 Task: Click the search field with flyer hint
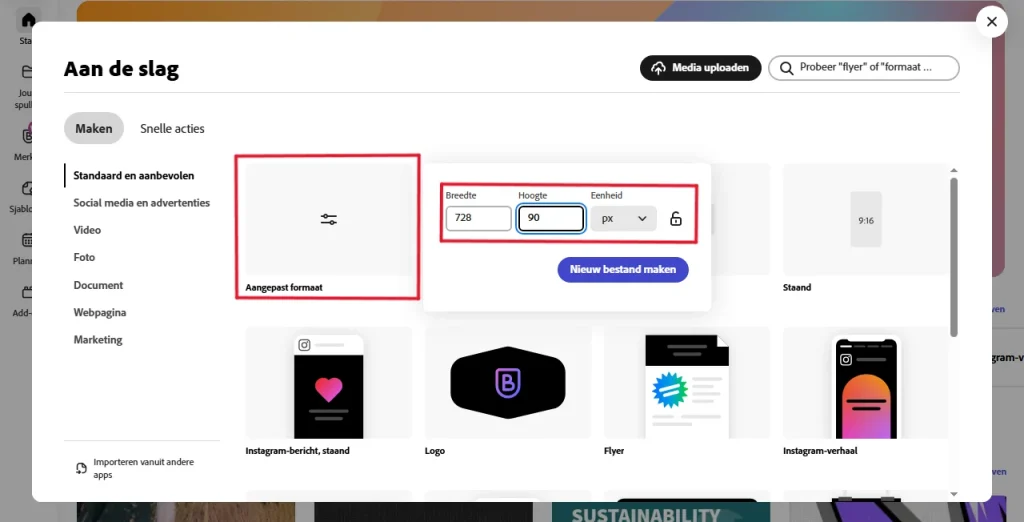[x=864, y=68]
